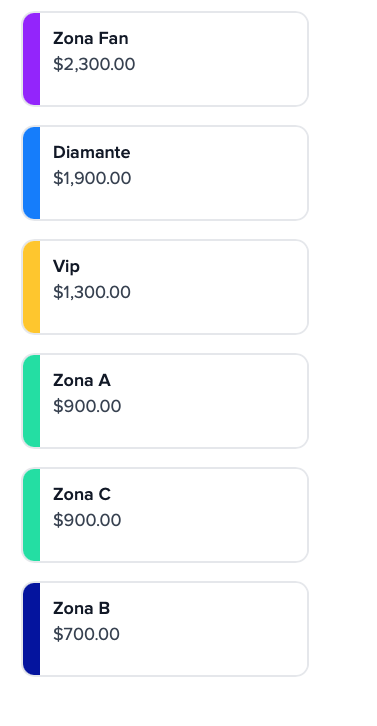Click the purple Zona Fan color bar
This screenshot has width=377, height=726.
(31, 59)
